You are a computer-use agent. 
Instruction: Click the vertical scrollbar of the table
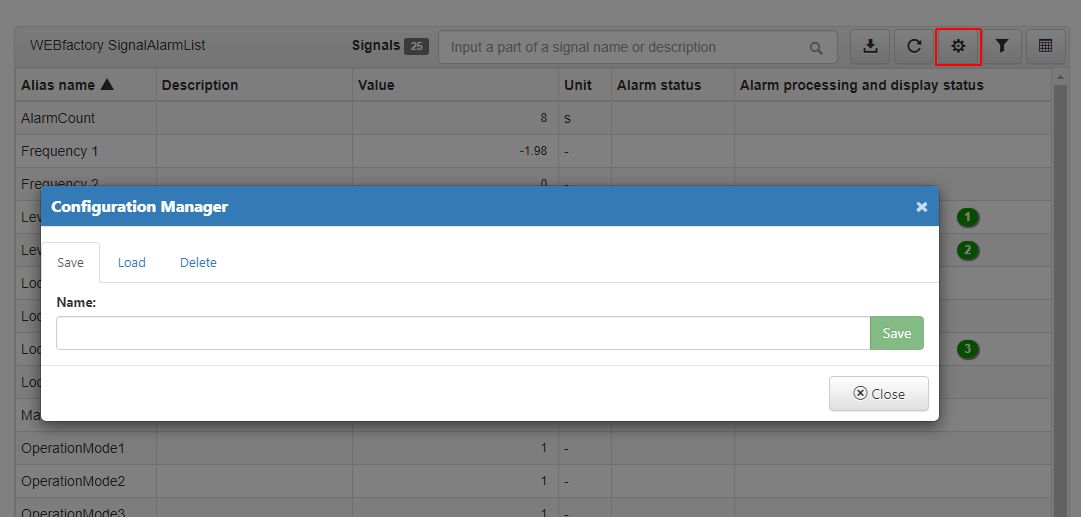click(x=1060, y=296)
